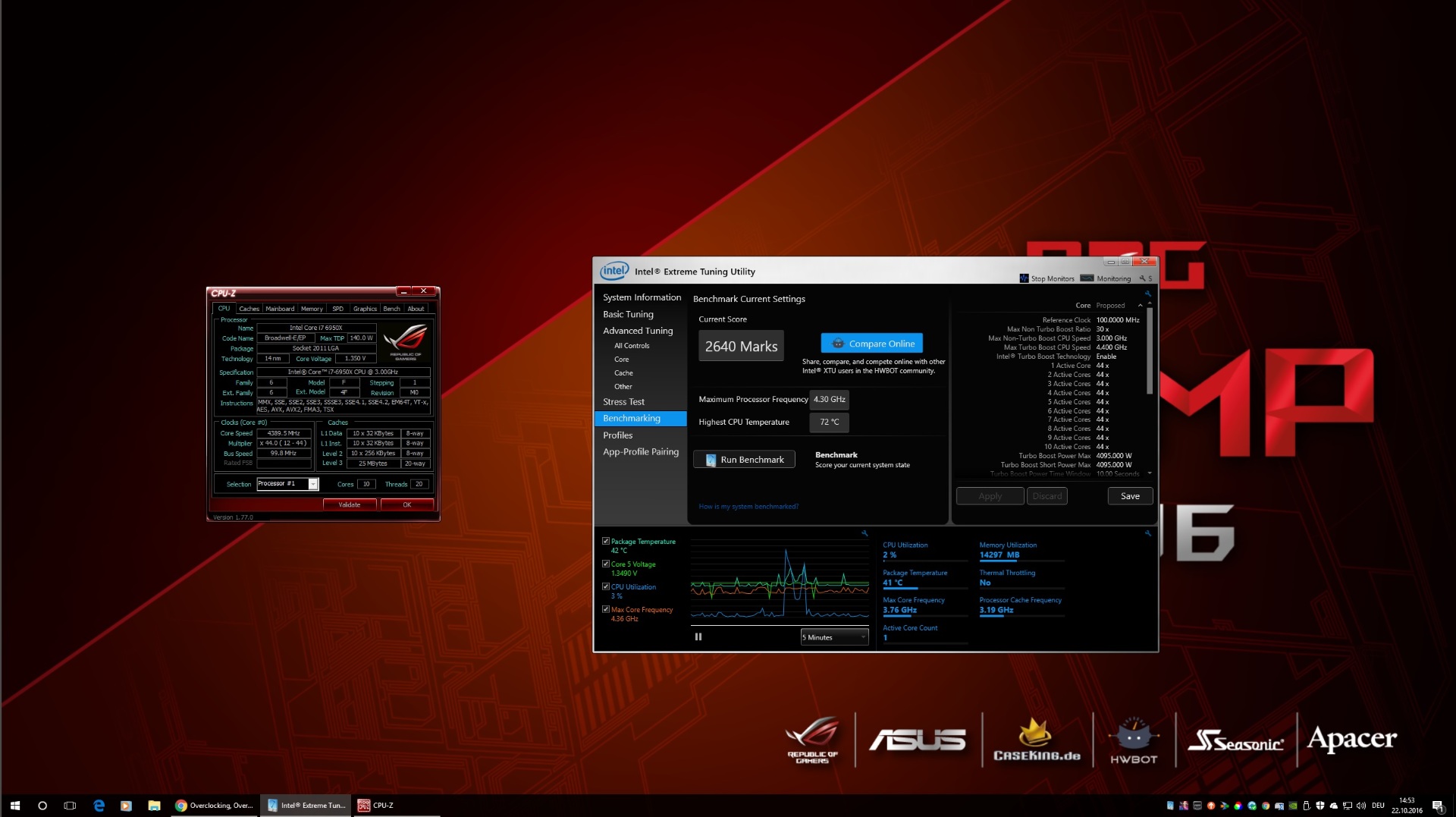The image size is (1456, 817).
Task: Click the Intel logo in XTU window
Action: pos(614,271)
